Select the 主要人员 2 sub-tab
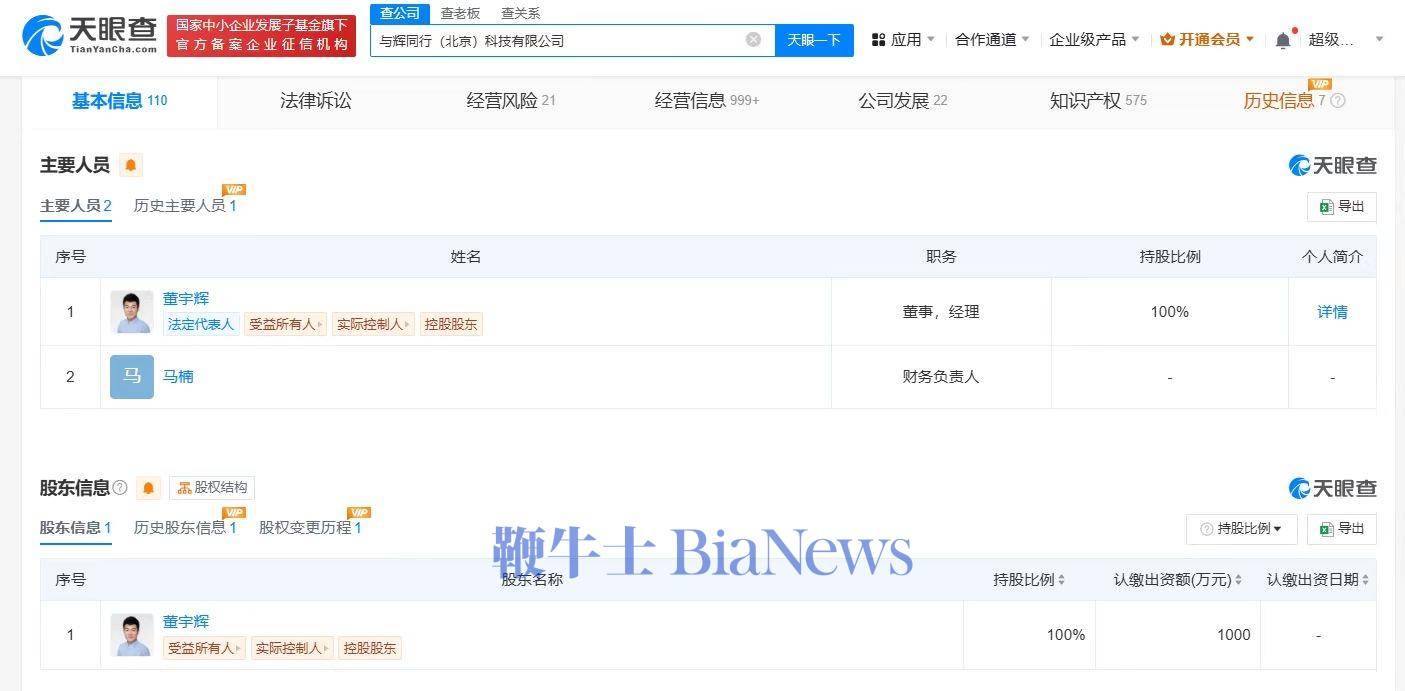The image size is (1405, 691). coord(76,206)
